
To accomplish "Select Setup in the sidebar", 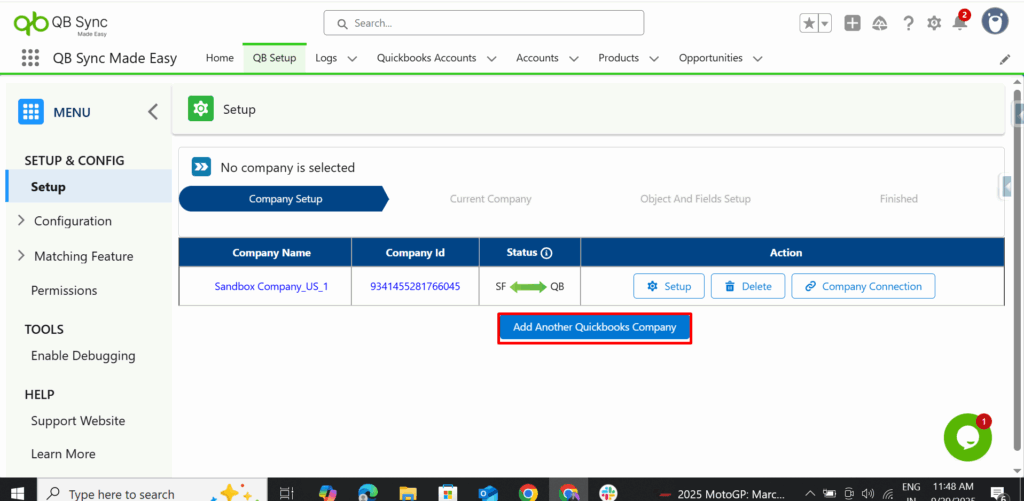I will [x=89, y=187].
